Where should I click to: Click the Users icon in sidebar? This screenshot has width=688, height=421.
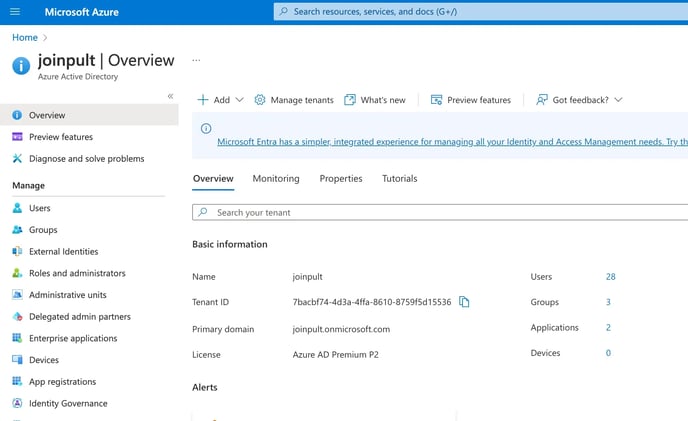click(x=17, y=208)
